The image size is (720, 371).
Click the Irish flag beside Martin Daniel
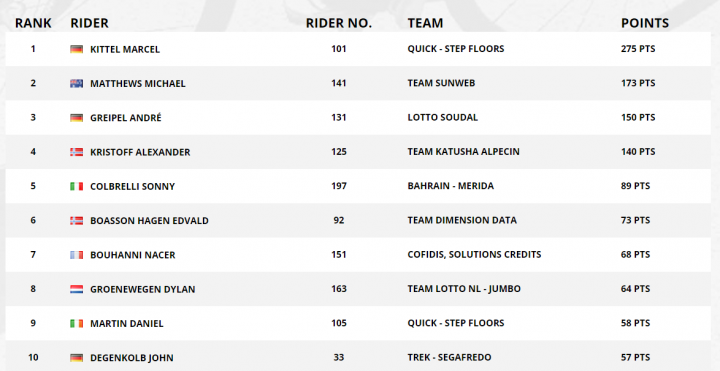click(x=76, y=323)
